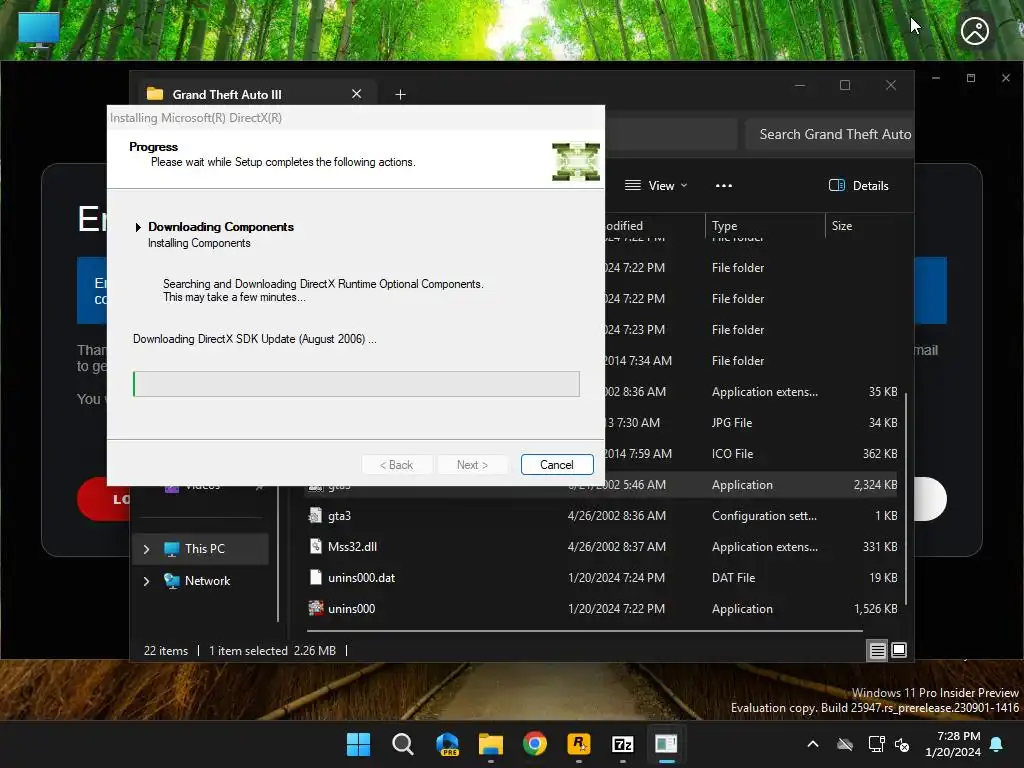Click the 1/20/2024 7:24 PM date cell
The image size is (1024, 768).
pos(616,578)
